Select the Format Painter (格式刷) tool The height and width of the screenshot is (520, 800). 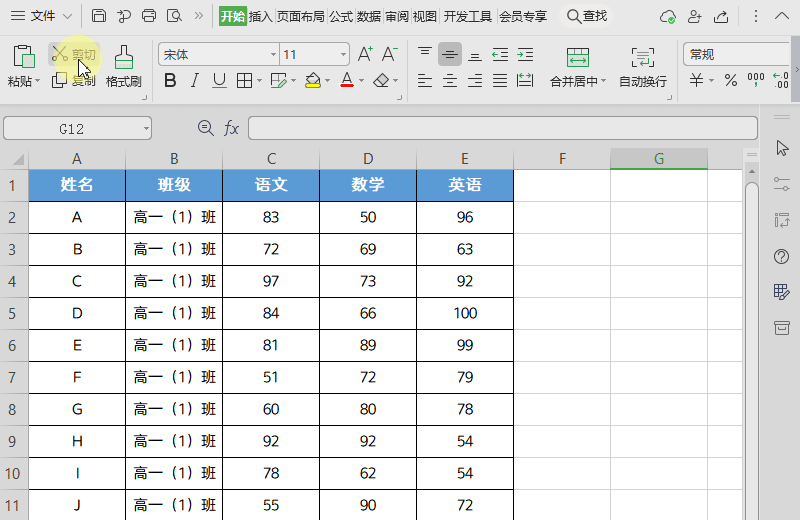tap(123, 66)
